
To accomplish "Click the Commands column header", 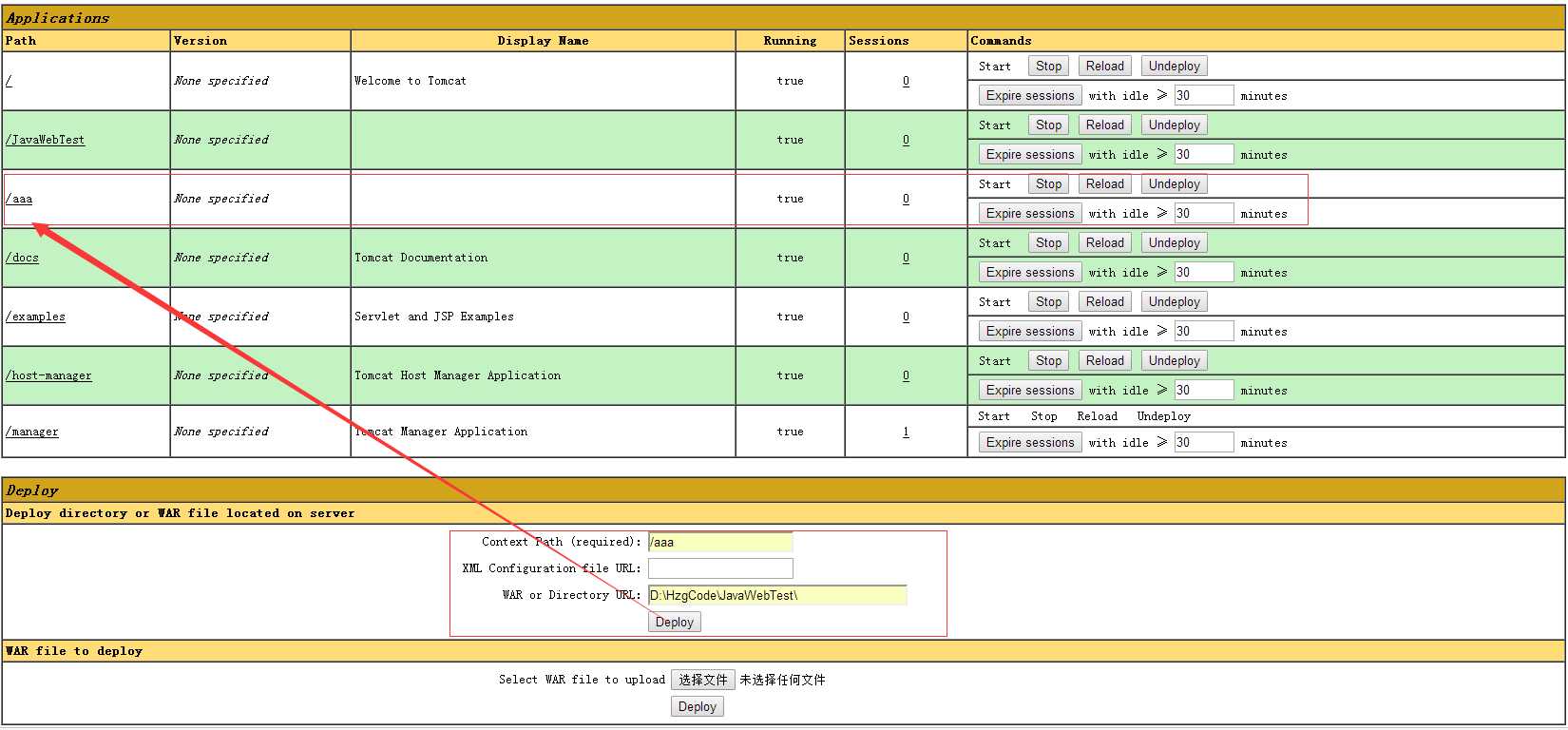I will tap(1001, 41).
